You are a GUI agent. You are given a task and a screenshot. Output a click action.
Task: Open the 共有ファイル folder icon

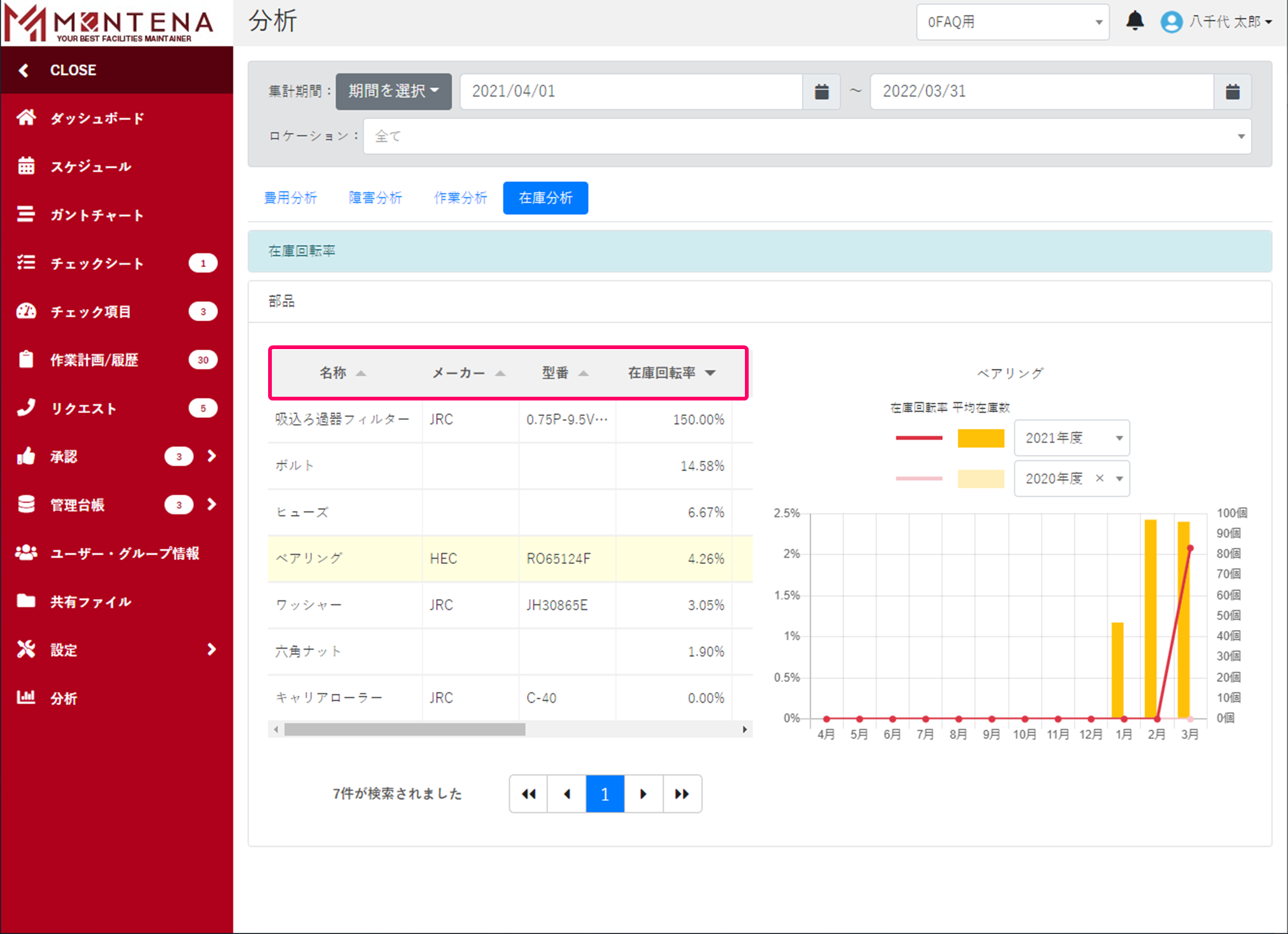26,601
